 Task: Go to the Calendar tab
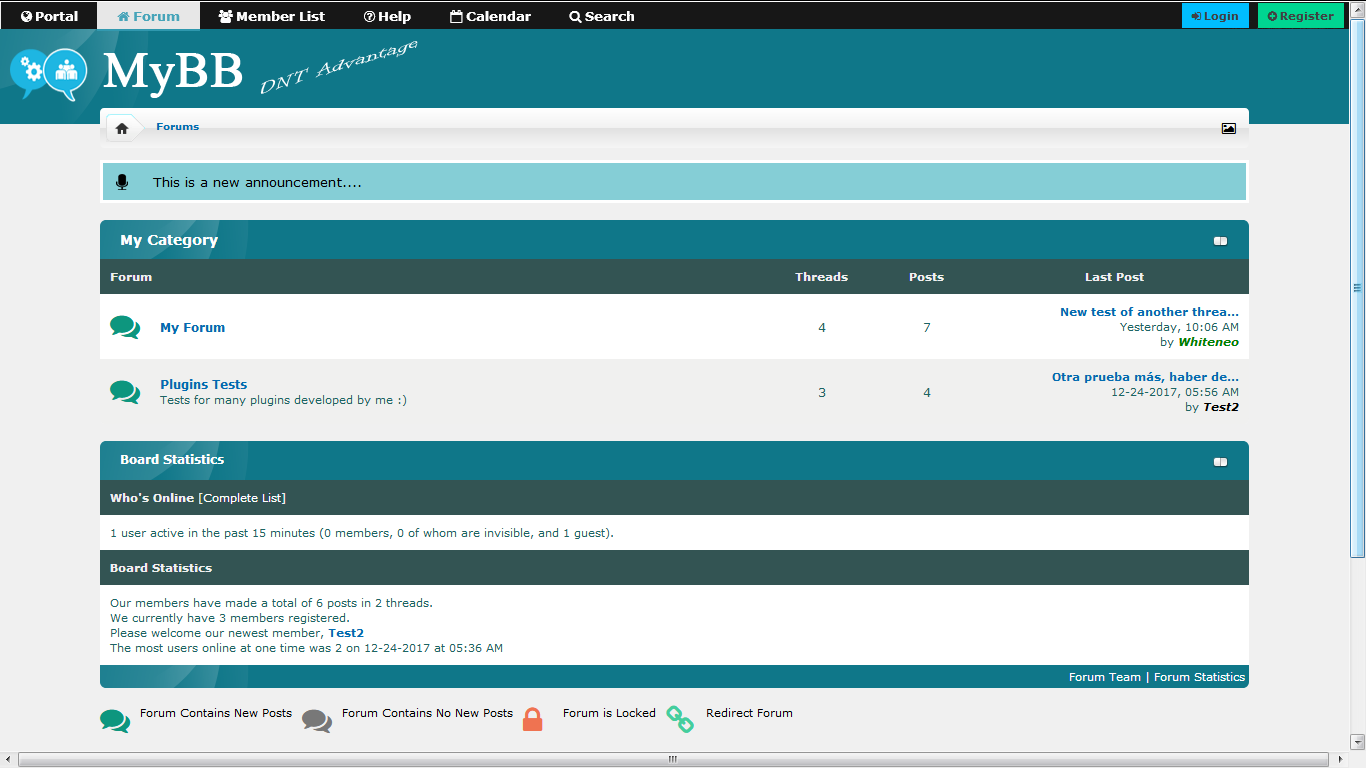pos(490,16)
